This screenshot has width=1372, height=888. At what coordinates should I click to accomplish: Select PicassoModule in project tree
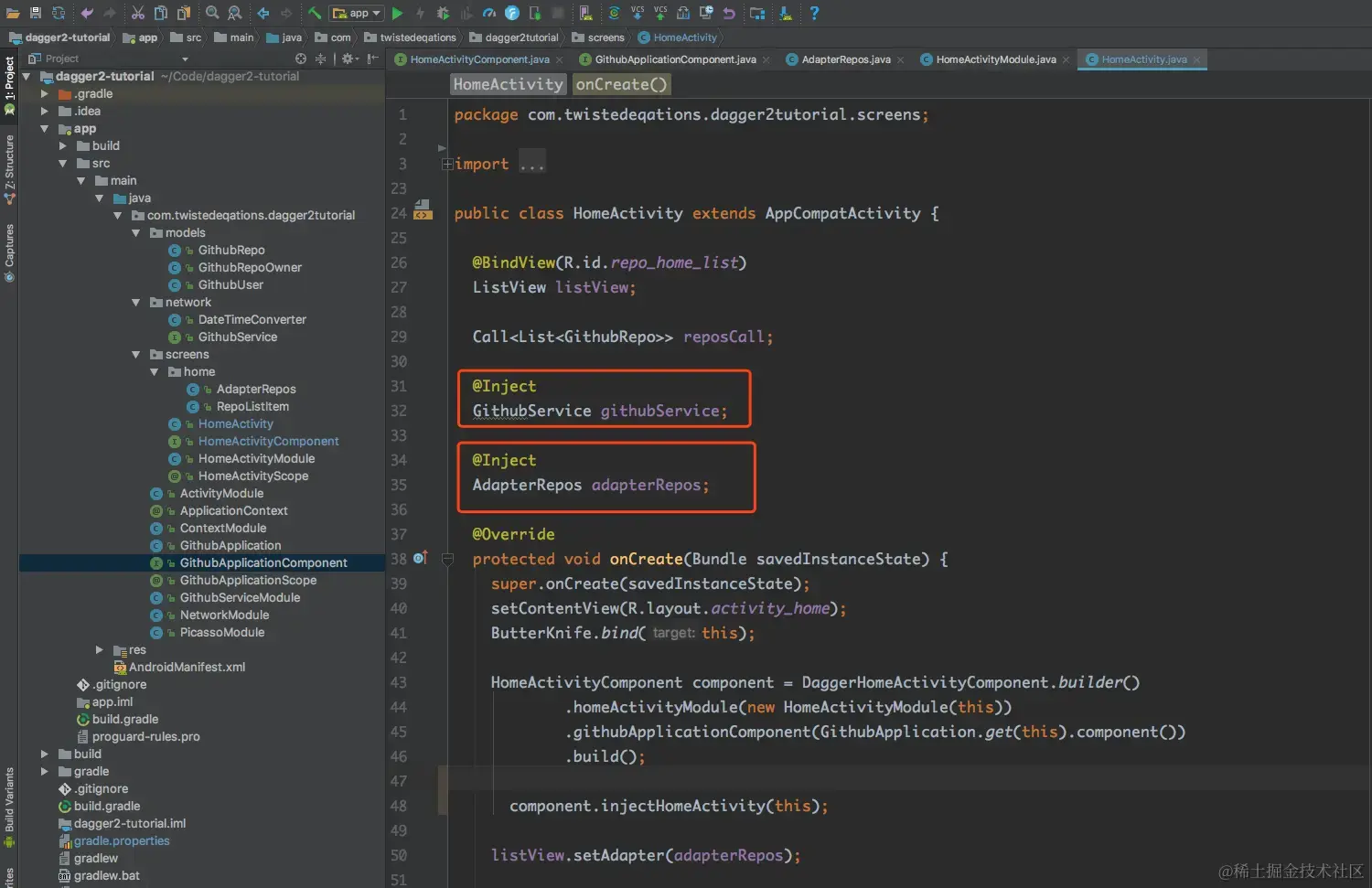click(x=221, y=633)
